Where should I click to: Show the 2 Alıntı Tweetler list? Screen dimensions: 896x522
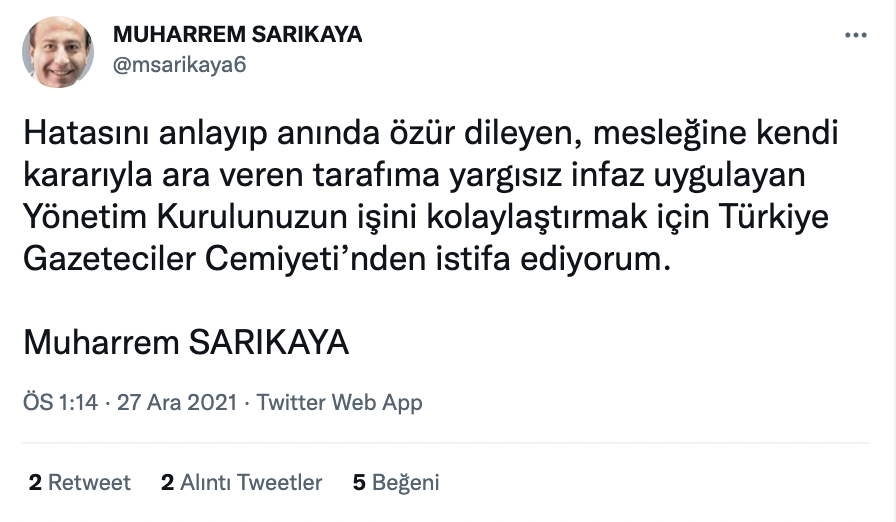[241, 483]
